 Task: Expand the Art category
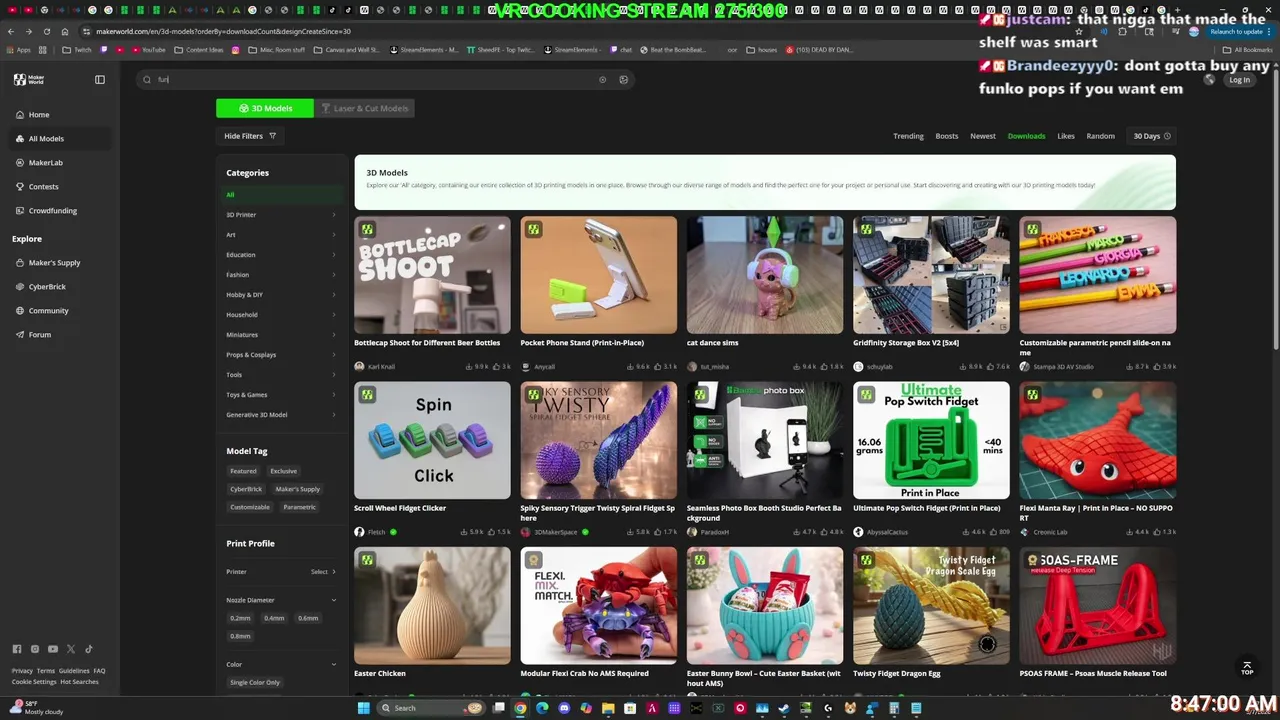tap(281, 235)
